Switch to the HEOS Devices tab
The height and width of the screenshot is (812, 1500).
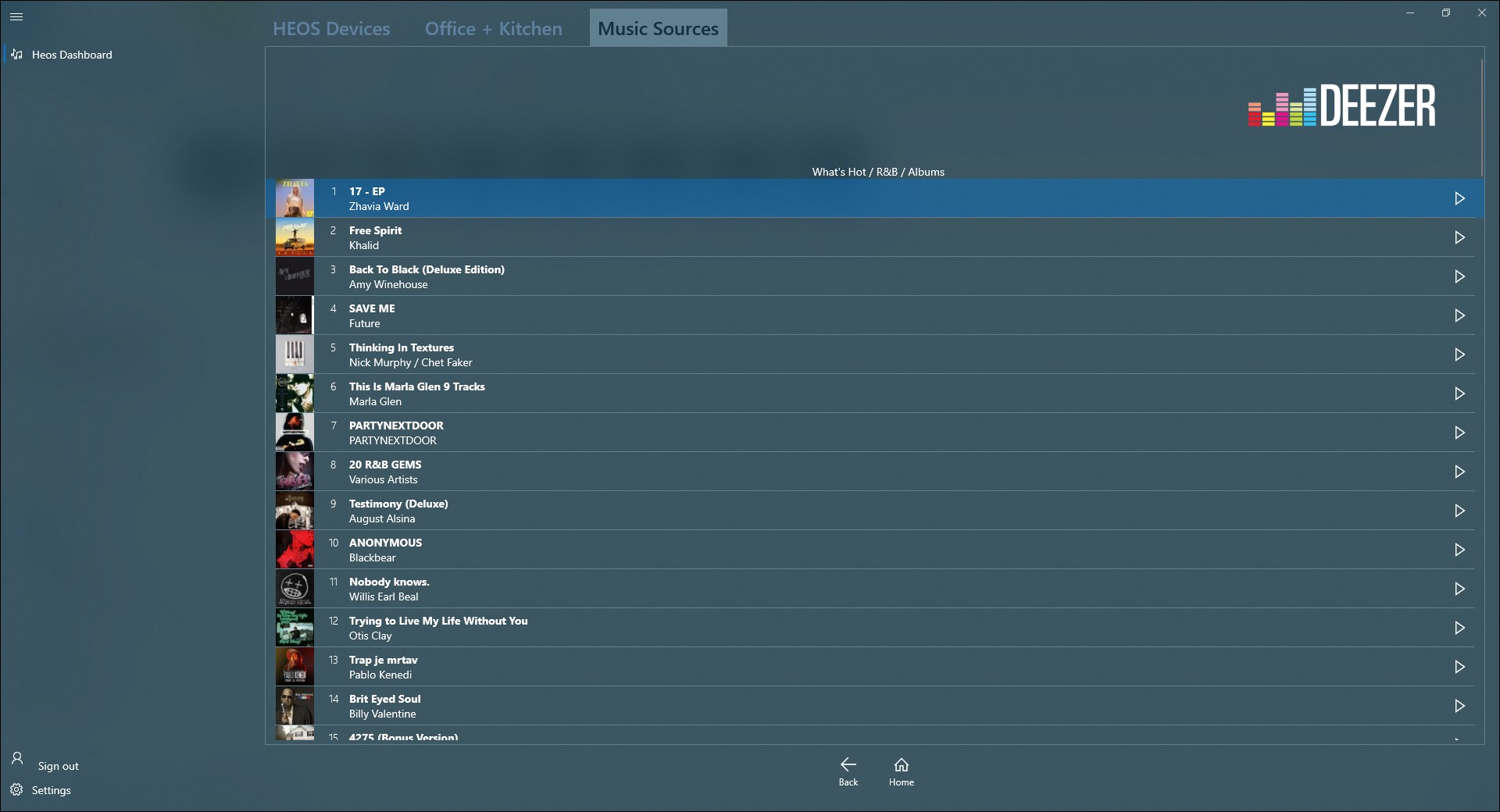pos(331,29)
